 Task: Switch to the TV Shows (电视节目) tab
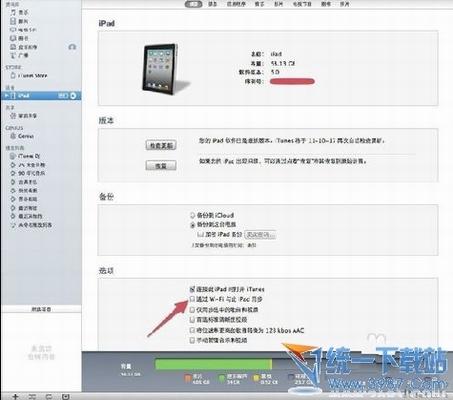(x=302, y=4)
